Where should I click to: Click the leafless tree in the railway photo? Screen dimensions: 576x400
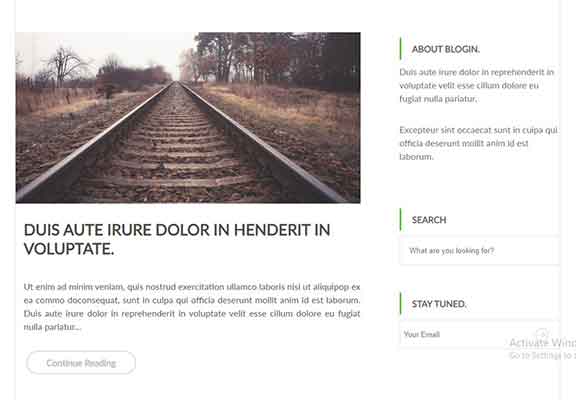click(67, 66)
